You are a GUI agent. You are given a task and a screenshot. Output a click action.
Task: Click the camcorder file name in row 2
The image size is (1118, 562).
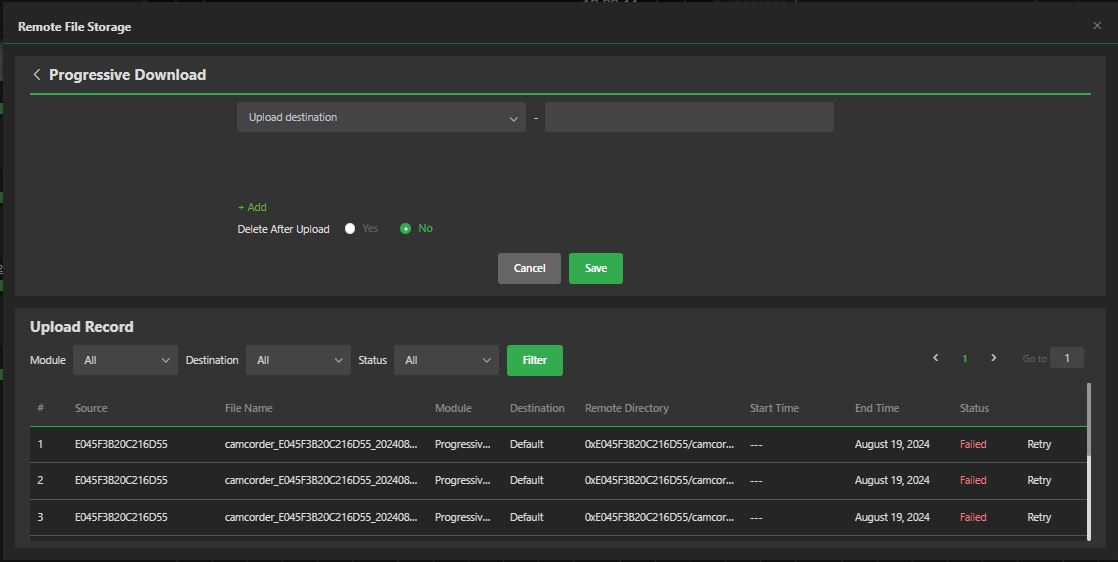(321, 481)
